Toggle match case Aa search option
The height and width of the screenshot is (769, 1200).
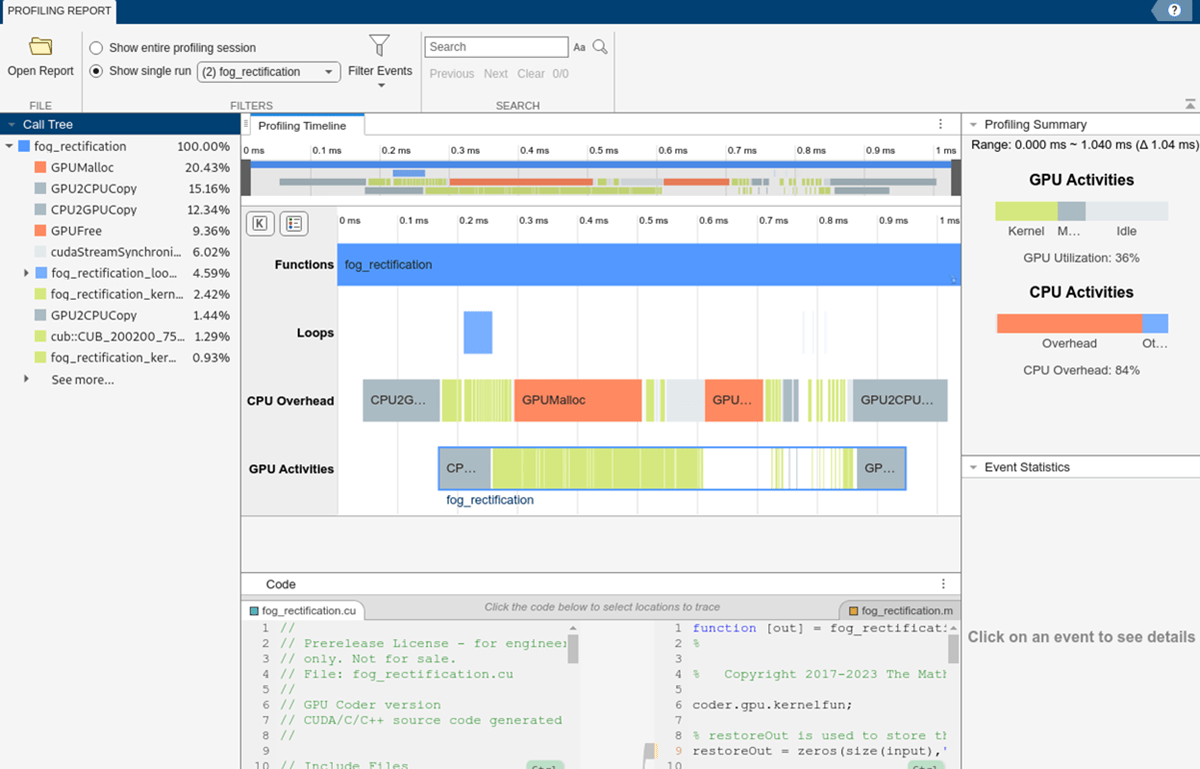[x=579, y=47]
